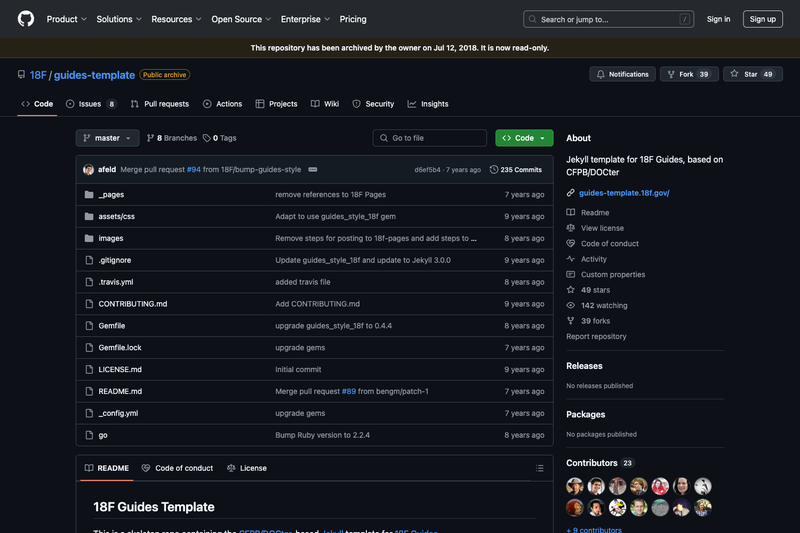The height and width of the screenshot is (533, 800).
Task: Switch to the Code tab
Action: [x=37, y=104]
